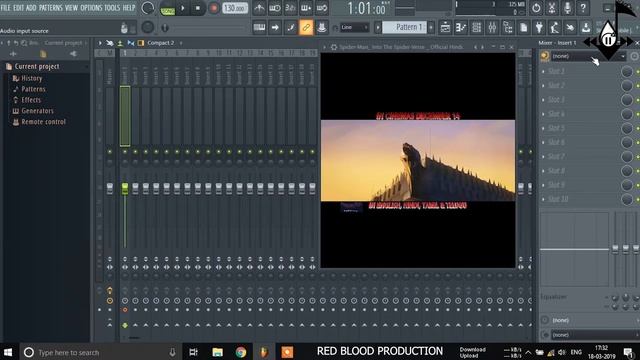The height and width of the screenshot is (360, 640).
Task: Open the plugin picker plug icon
Action: (539, 27)
